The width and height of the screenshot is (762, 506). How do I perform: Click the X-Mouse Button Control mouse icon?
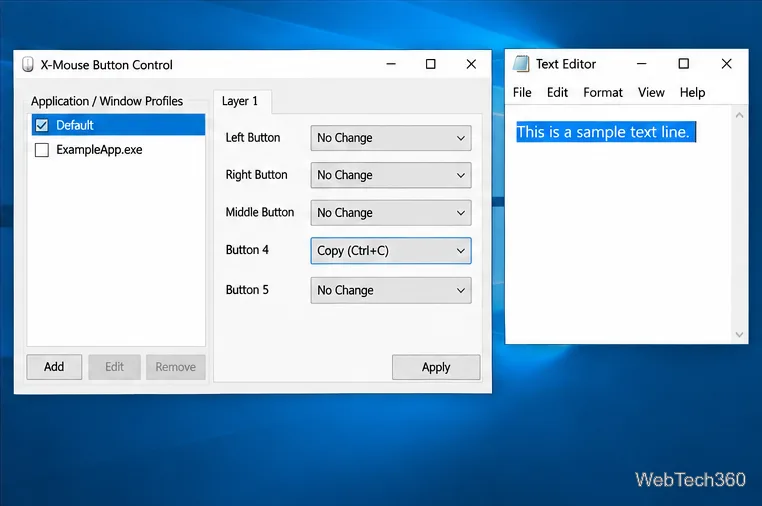tap(28, 64)
